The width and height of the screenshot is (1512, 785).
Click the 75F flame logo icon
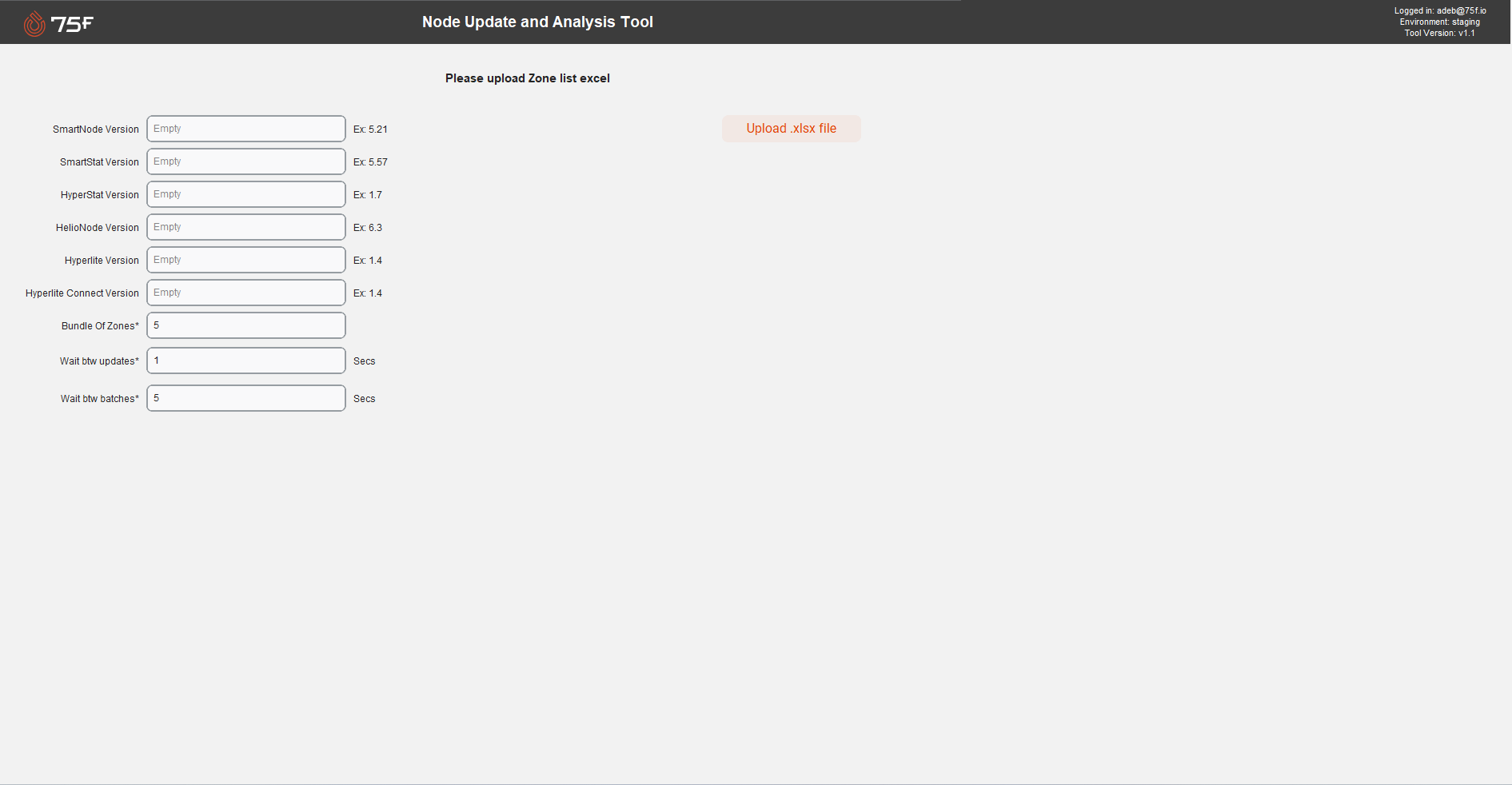pos(34,23)
